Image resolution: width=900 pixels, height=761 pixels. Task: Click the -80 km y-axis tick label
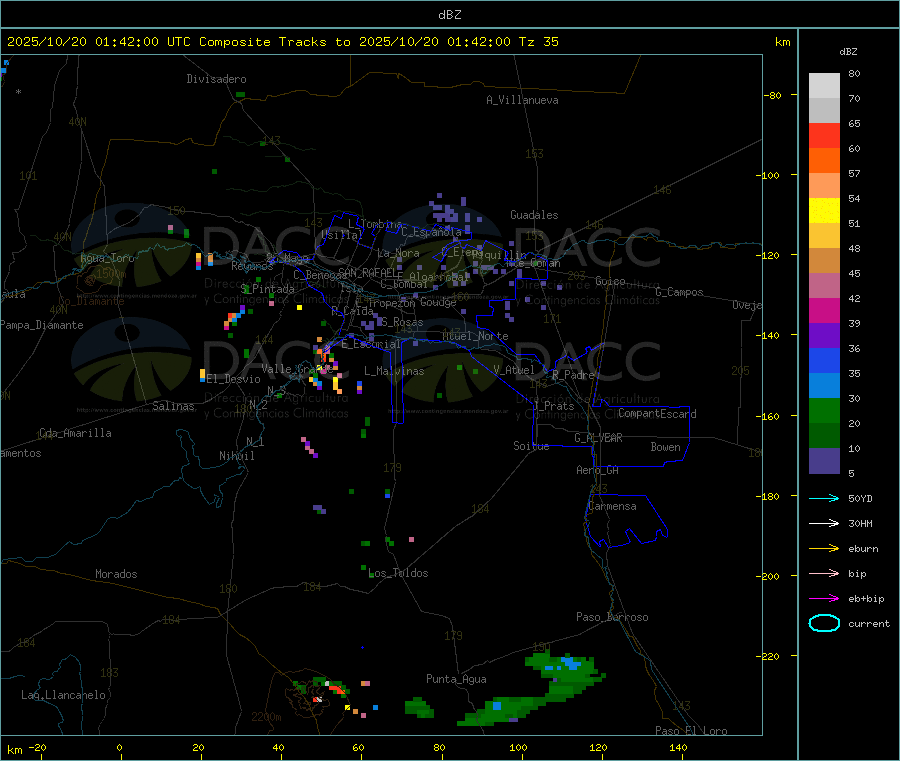click(772, 95)
